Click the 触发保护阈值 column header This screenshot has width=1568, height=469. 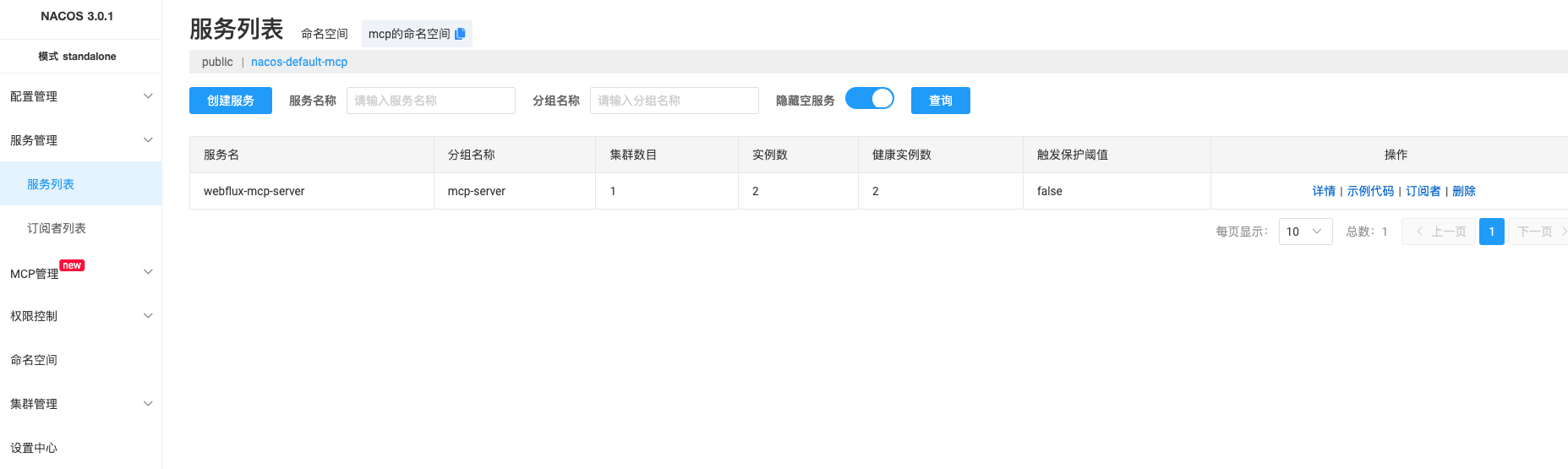tap(1117, 155)
